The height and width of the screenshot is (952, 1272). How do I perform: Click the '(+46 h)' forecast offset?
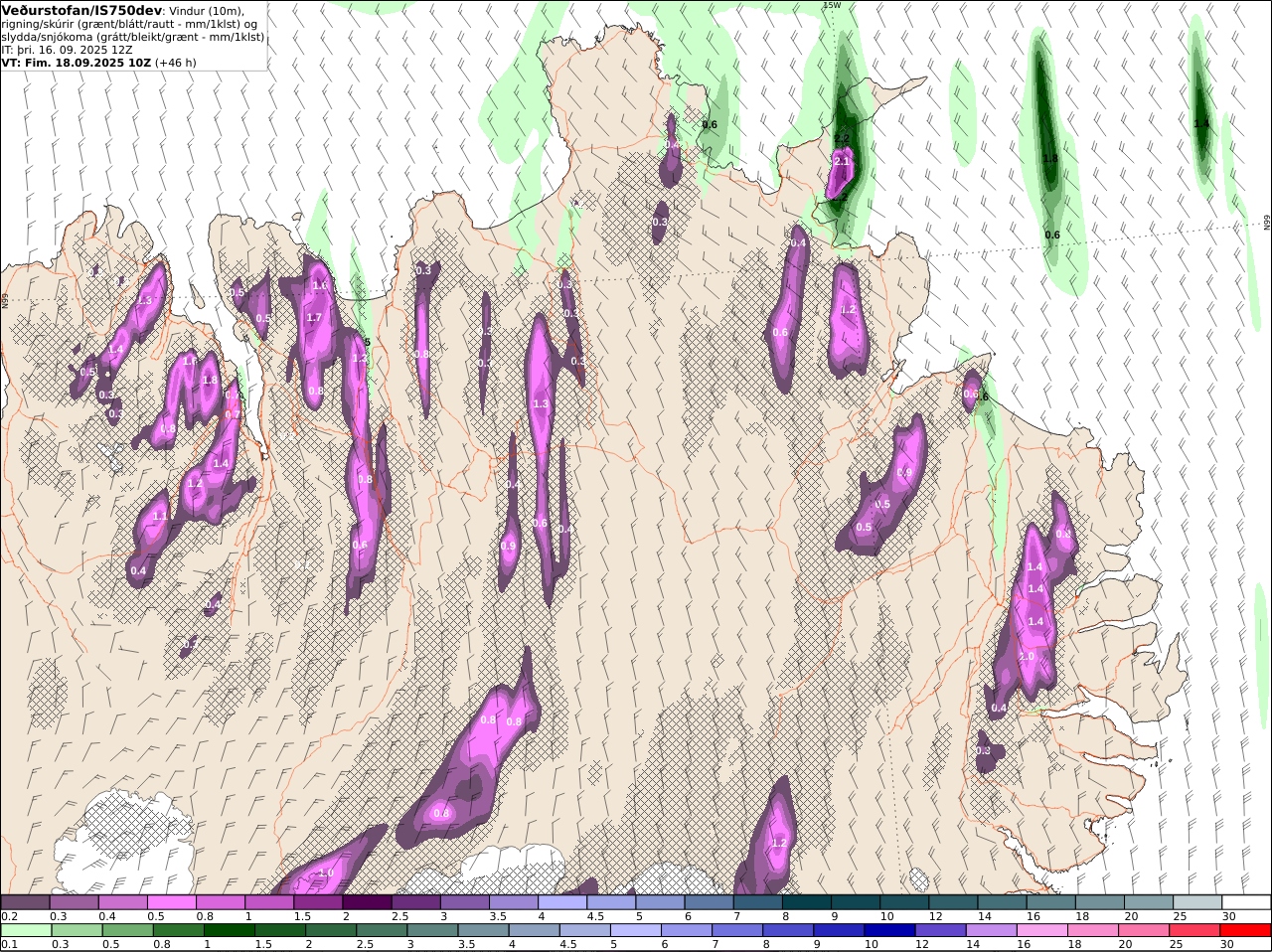click(176, 62)
